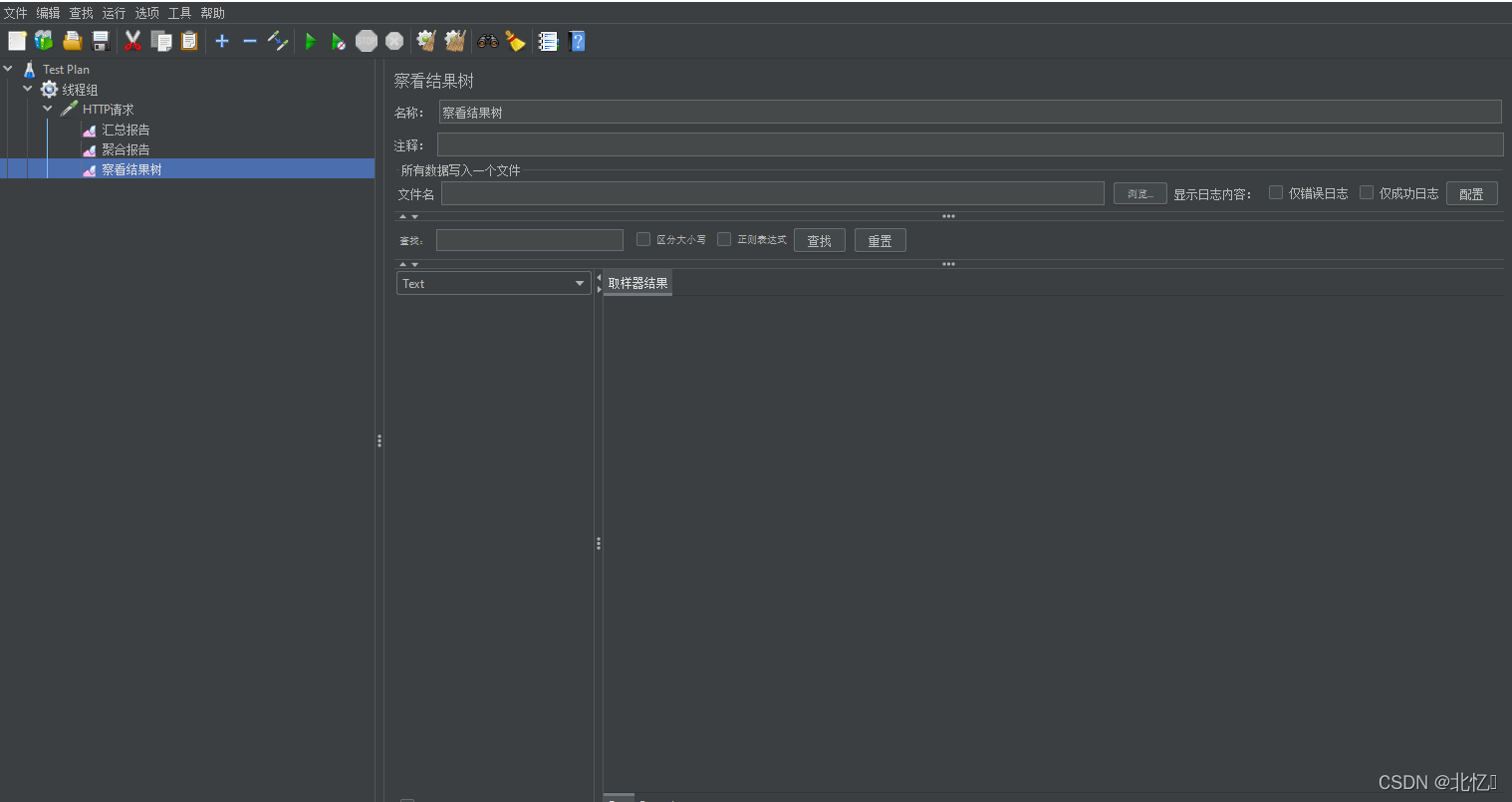Viewport: 1512px width, 802px height.
Task: Open the 工具 menu
Action: [x=179, y=13]
